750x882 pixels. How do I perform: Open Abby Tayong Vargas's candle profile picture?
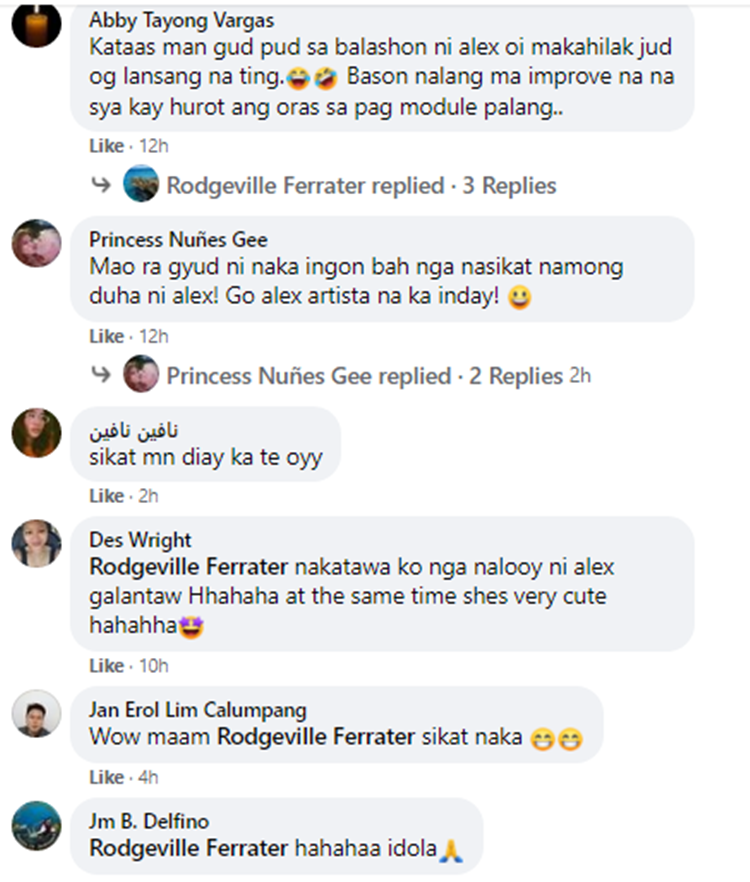37,23
